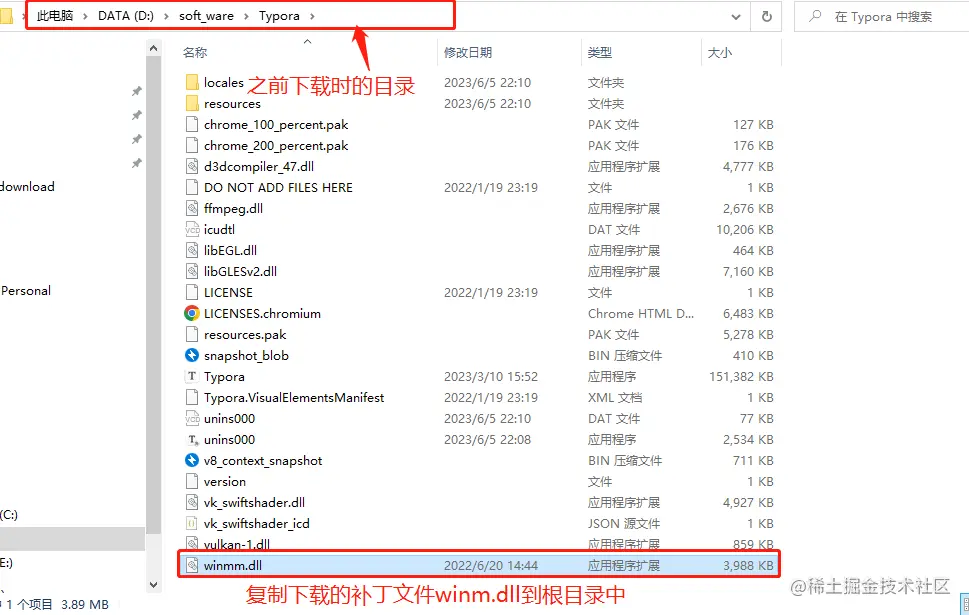This screenshot has height=615, width=969.
Task: Select the LICENSE file name
Action: pos(228,292)
